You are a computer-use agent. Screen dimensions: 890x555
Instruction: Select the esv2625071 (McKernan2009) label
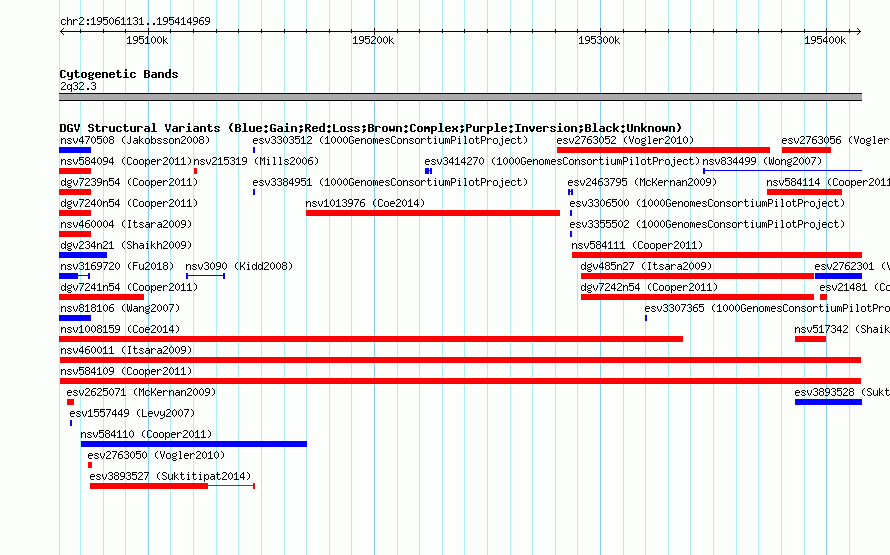(141, 392)
